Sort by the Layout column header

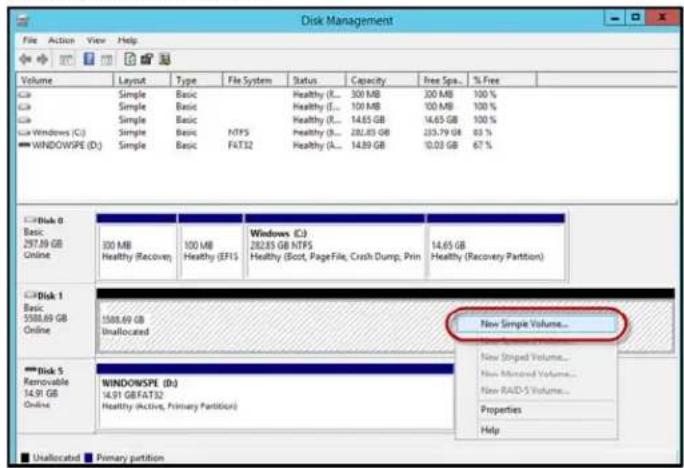coord(142,80)
